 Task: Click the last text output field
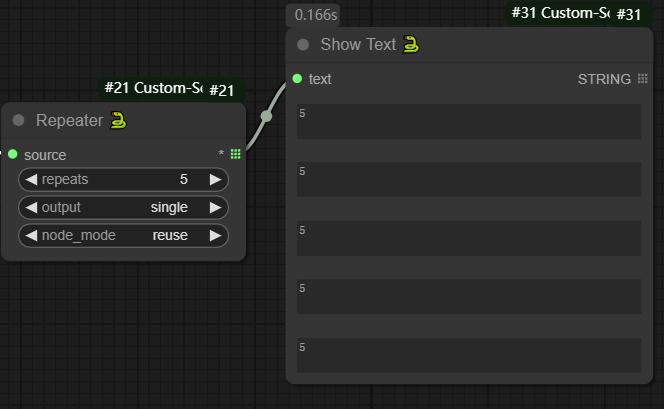coord(468,355)
